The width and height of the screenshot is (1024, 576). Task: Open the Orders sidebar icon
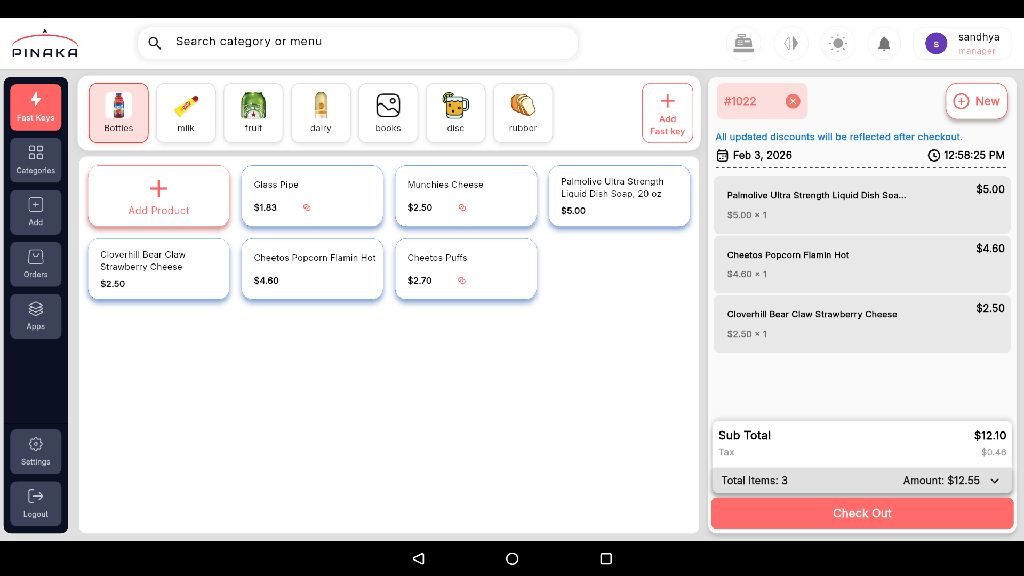point(36,263)
